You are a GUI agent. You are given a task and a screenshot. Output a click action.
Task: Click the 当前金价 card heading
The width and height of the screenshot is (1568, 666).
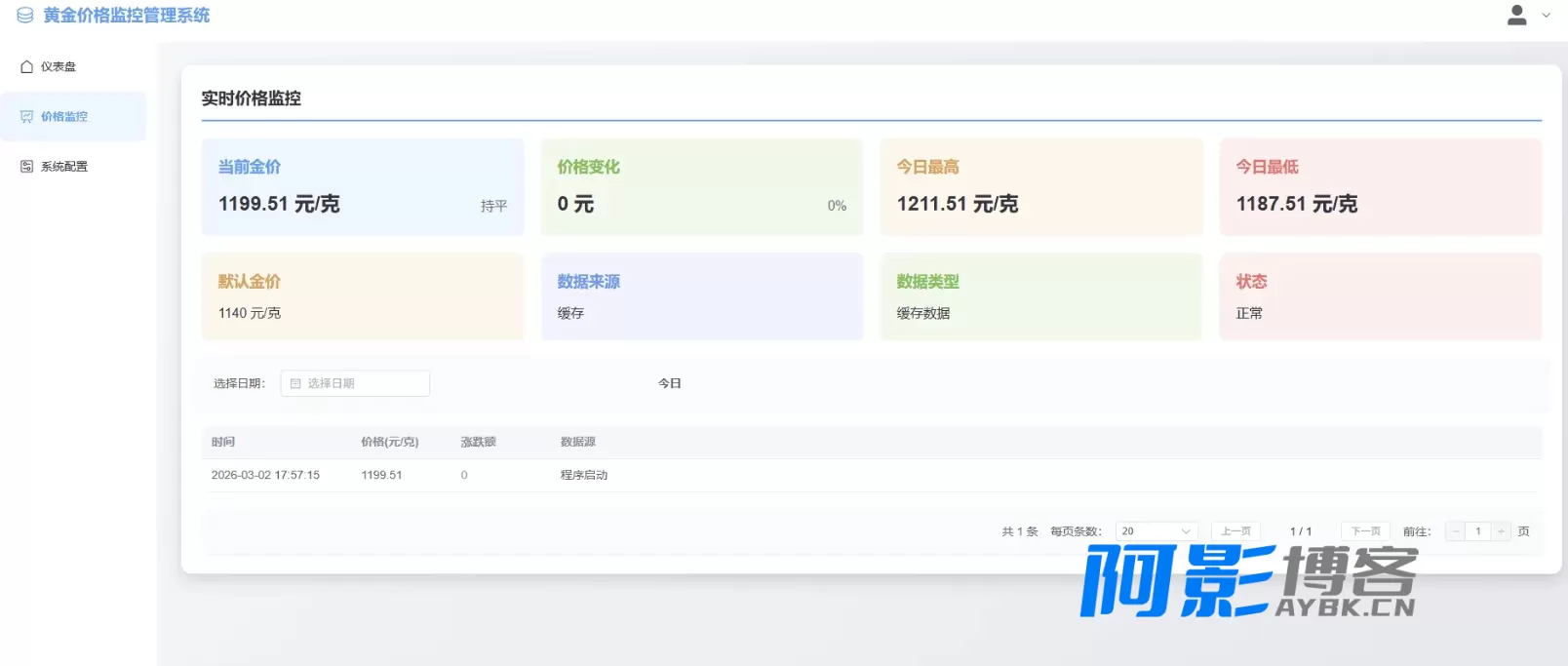tap(250, 167)
